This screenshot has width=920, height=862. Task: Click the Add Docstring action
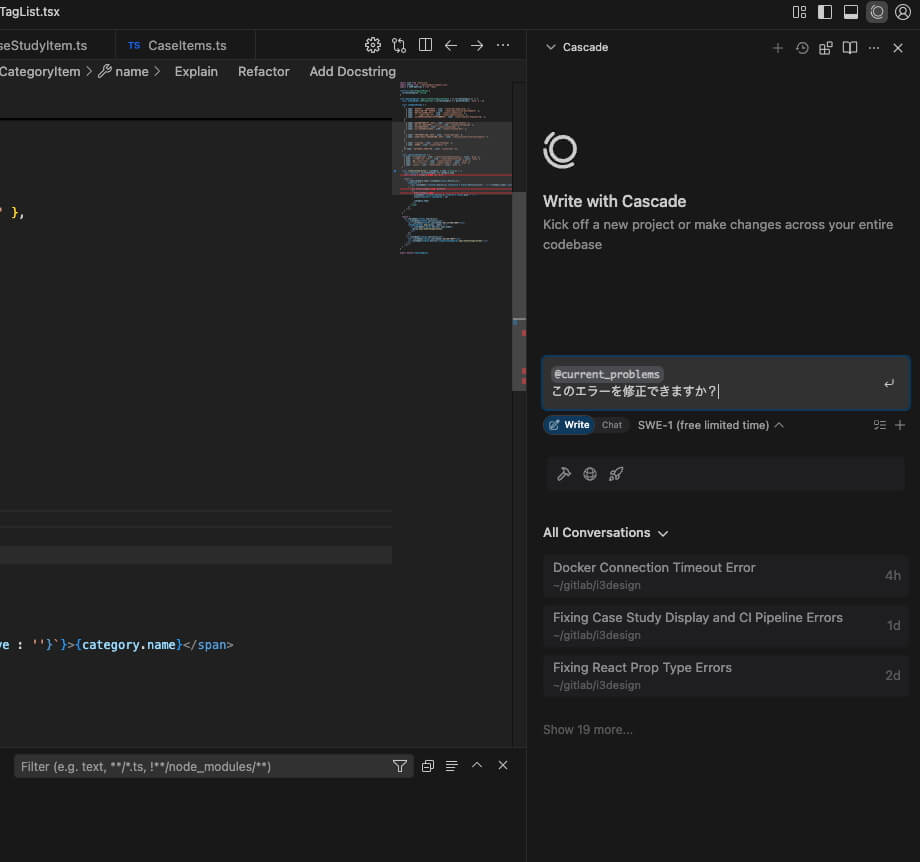[353, 72]
